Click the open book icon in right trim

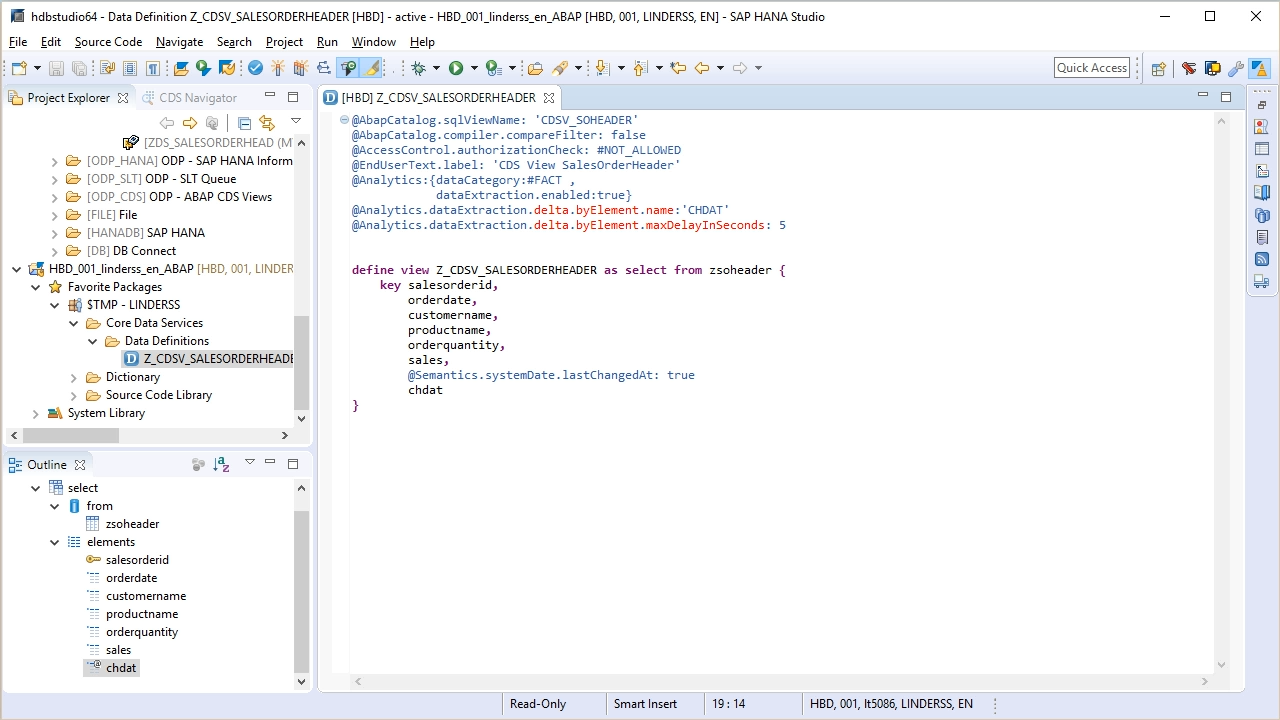coord(1261,193)
